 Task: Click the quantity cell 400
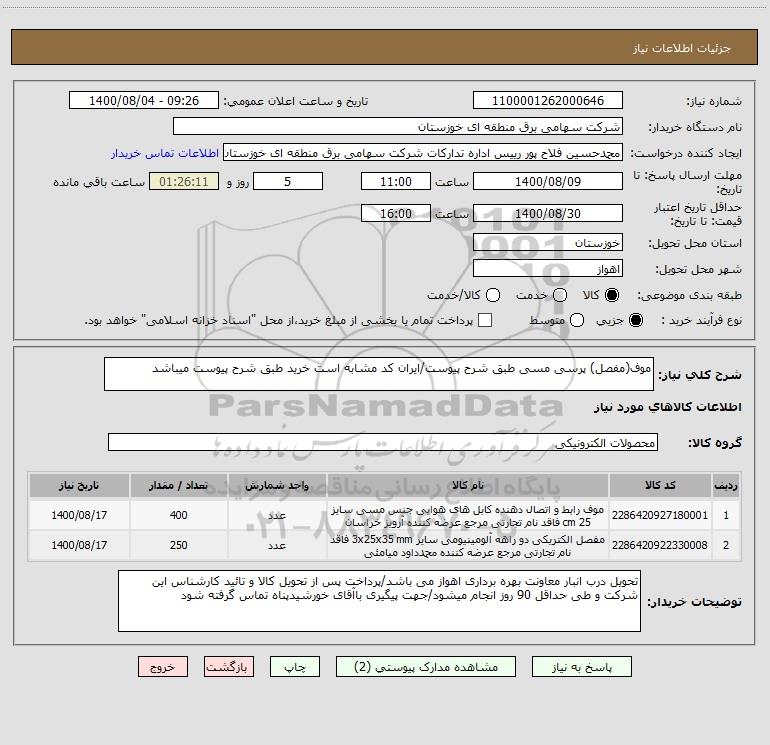[178, 515]
